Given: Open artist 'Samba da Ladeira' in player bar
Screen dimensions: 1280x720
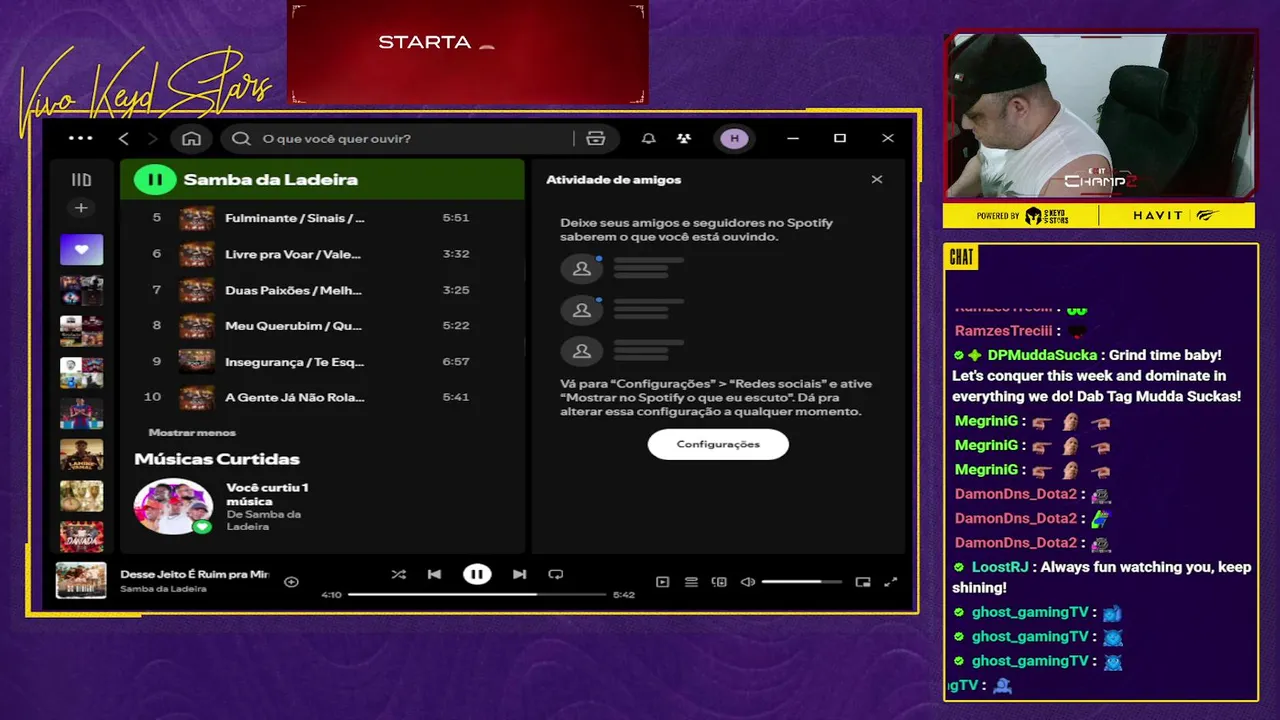Looking at the screenshot, I should click(163, 589).
